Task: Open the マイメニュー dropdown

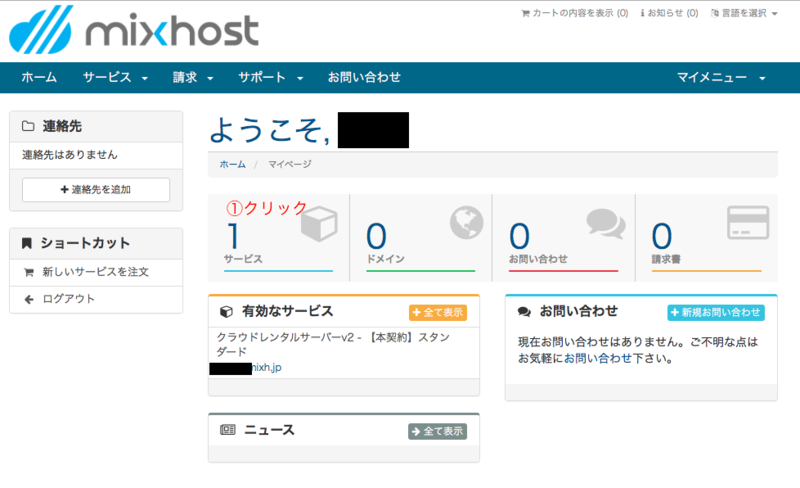Action: click(721, 78)
